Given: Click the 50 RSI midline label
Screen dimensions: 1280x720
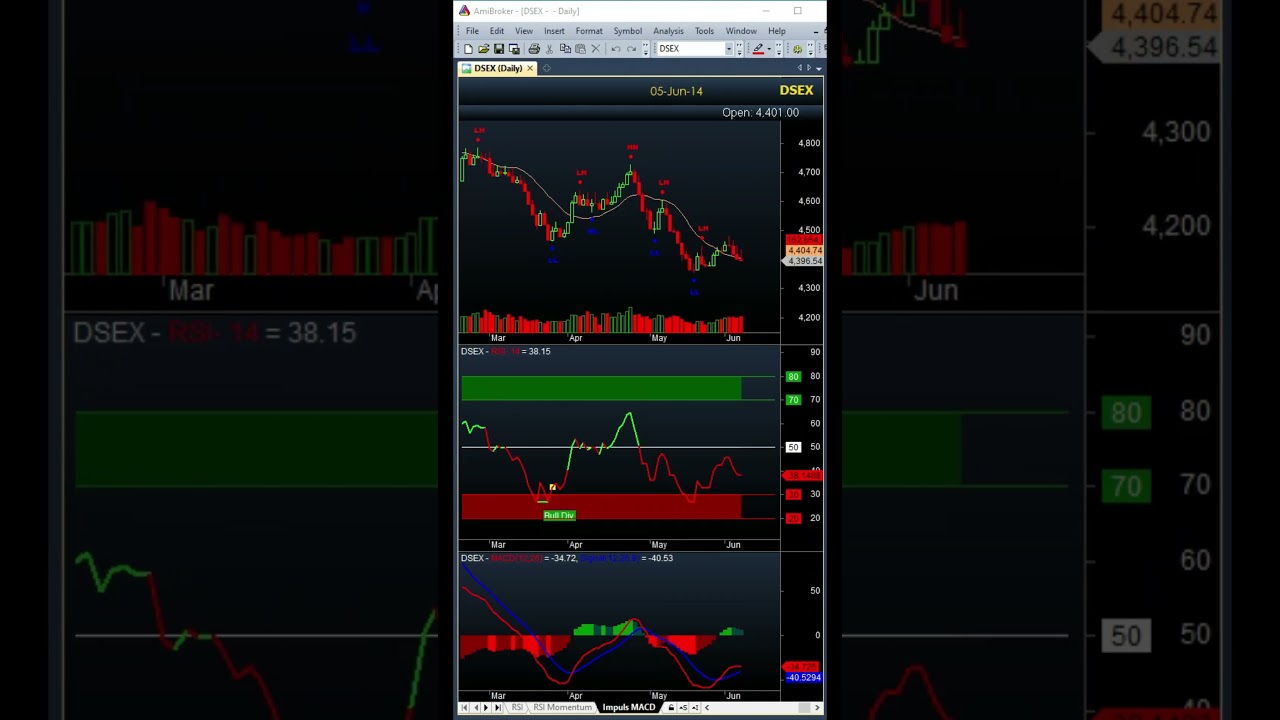Looking at the screenshot, I should point(793,447).
